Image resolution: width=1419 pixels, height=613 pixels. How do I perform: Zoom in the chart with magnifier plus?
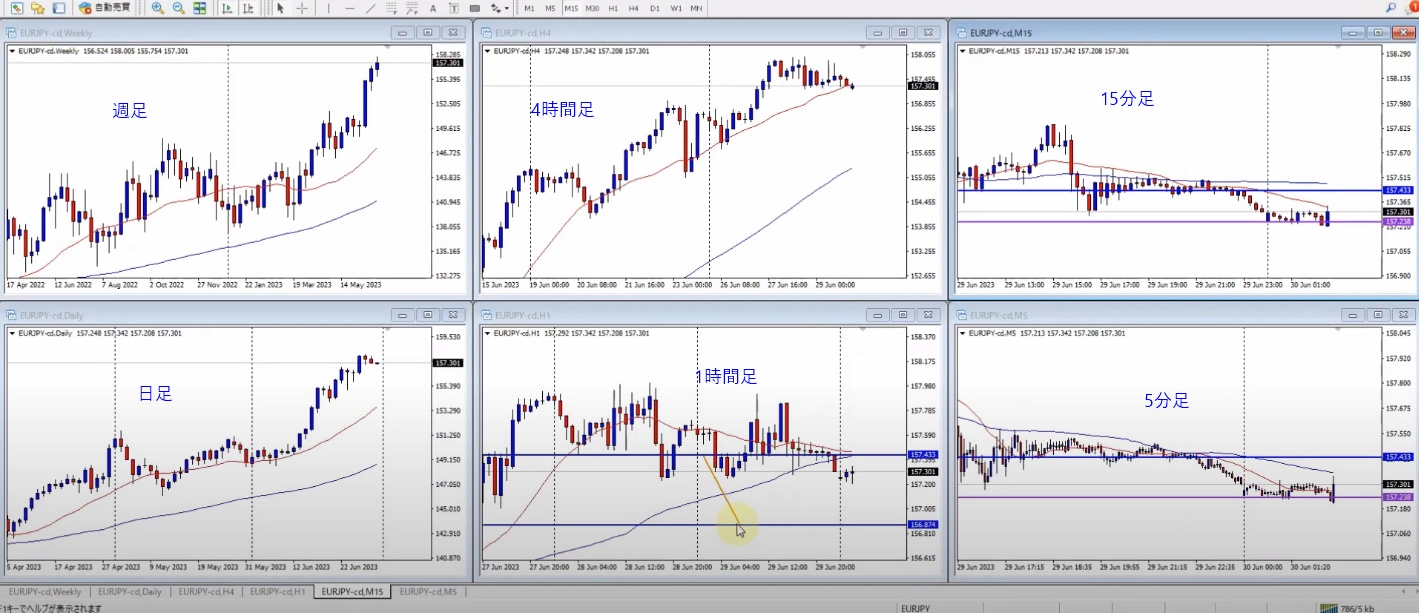coord(157,8)
